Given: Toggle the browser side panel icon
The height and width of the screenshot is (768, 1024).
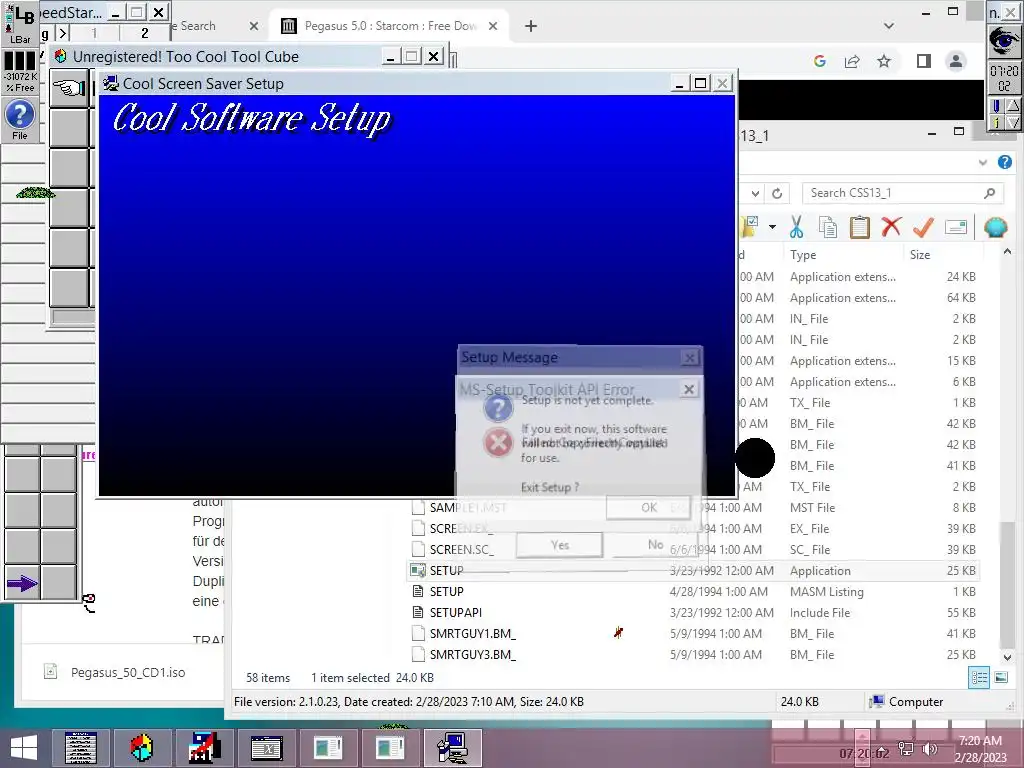Looking at the screenshot, I should (x=923, y=61).
